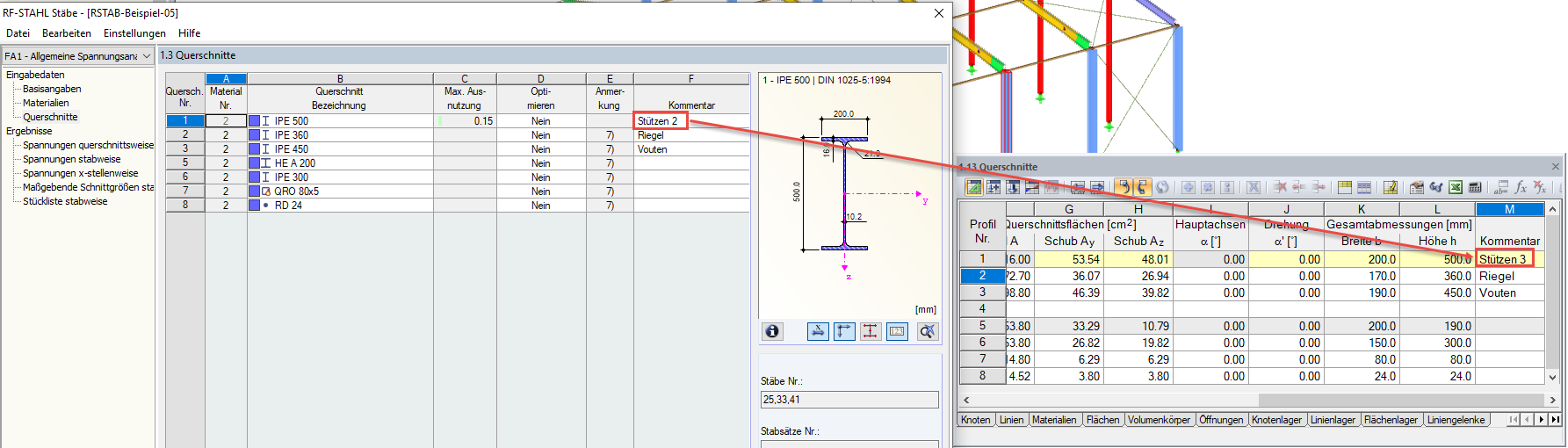Click the horizontal scrollbar right arrow of RSTAB table

(x=1552, y=400)
